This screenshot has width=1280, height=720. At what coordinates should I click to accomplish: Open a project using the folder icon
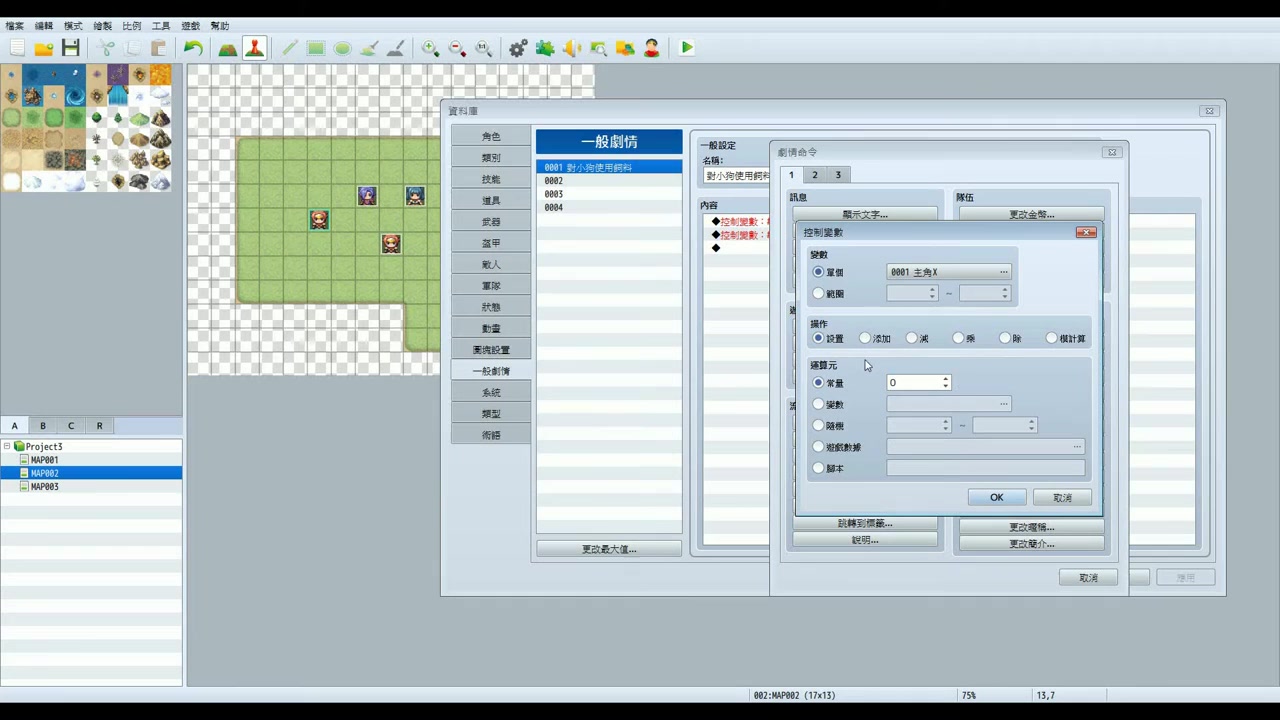[43, 48]
